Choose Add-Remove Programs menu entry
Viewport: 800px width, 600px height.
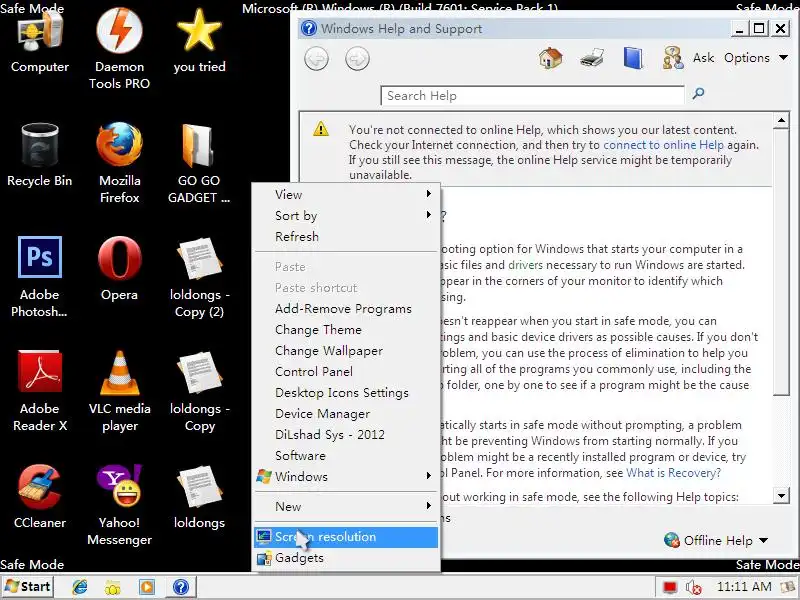(346, 309)
